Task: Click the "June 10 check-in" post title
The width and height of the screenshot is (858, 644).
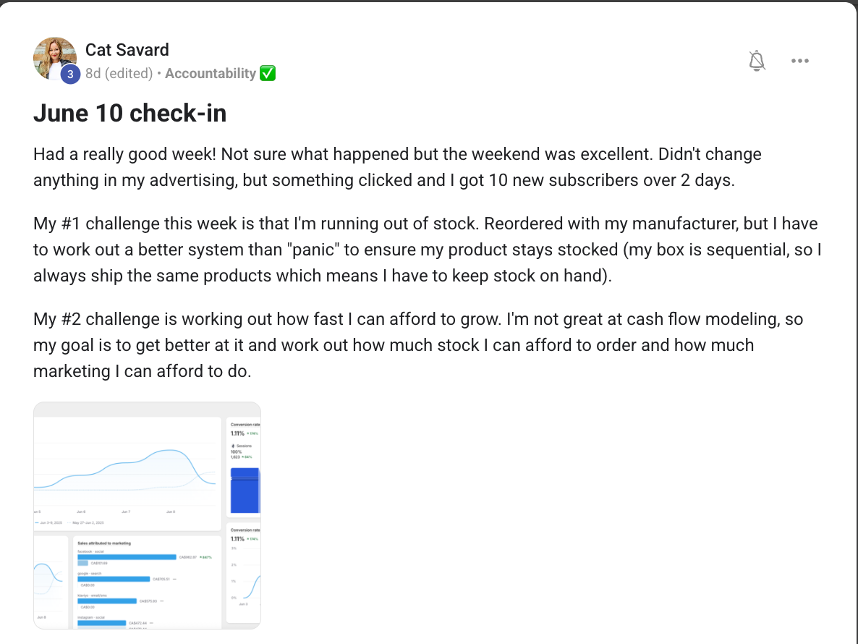Action: [130, 113]
